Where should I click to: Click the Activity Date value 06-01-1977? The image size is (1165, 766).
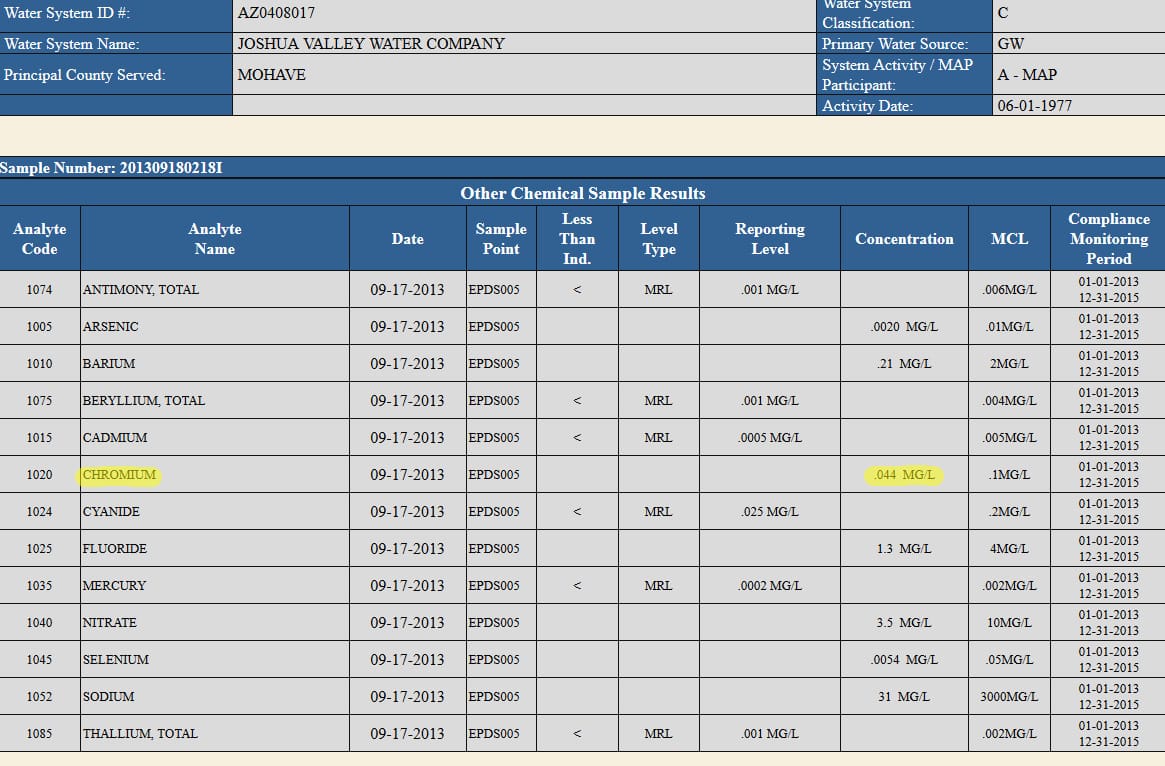click(1035, 106)
